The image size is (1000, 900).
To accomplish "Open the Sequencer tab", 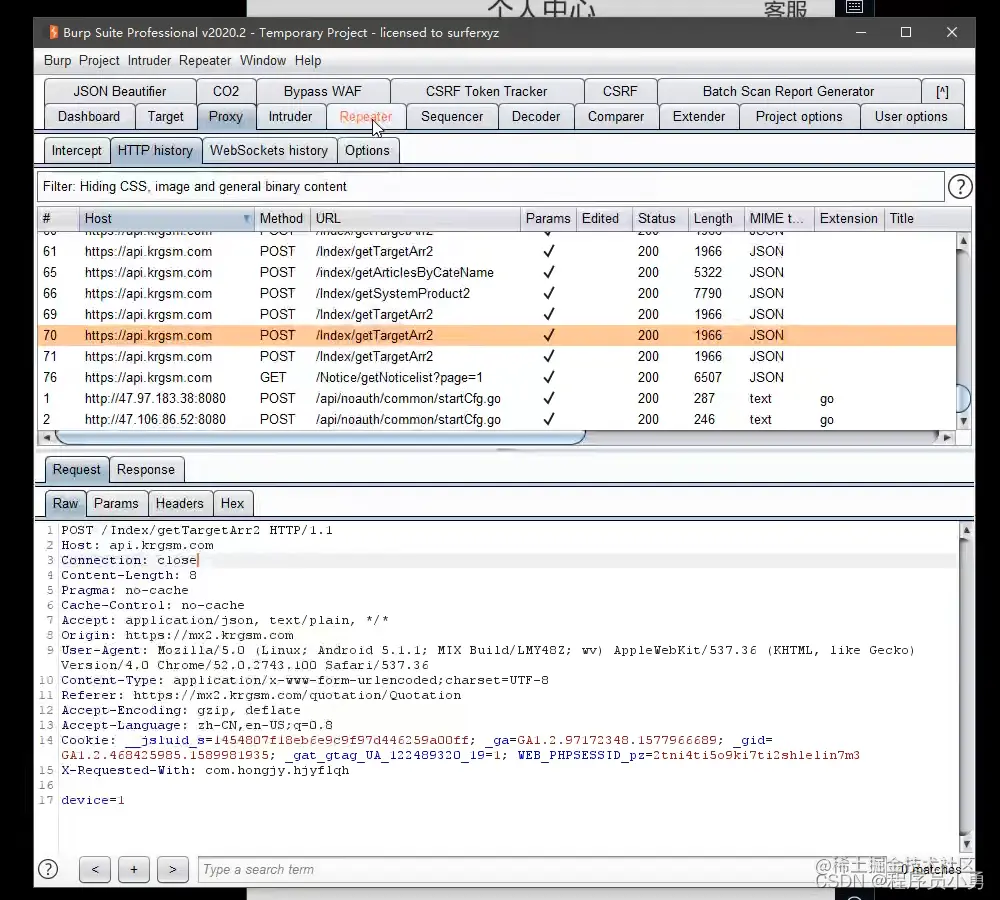I will point(452,117).
